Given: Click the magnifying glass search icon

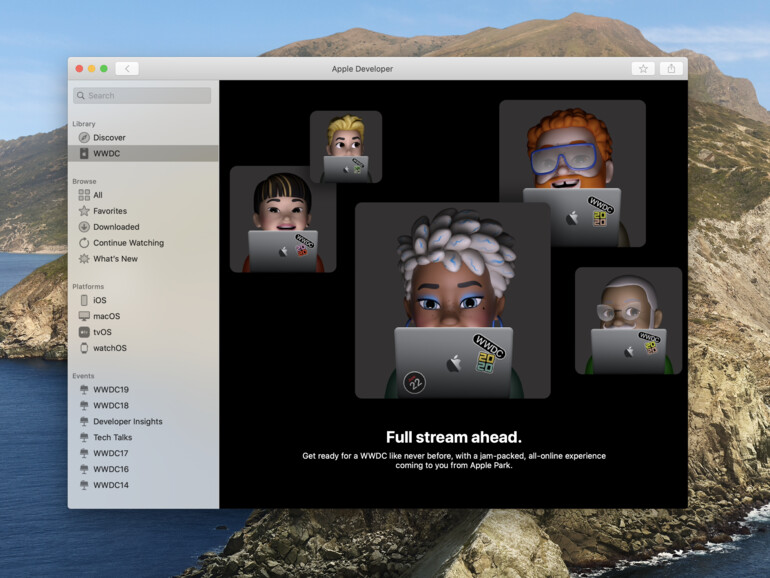Looking at the screenshot, I should pyautogui.click(x=81, y=95).
